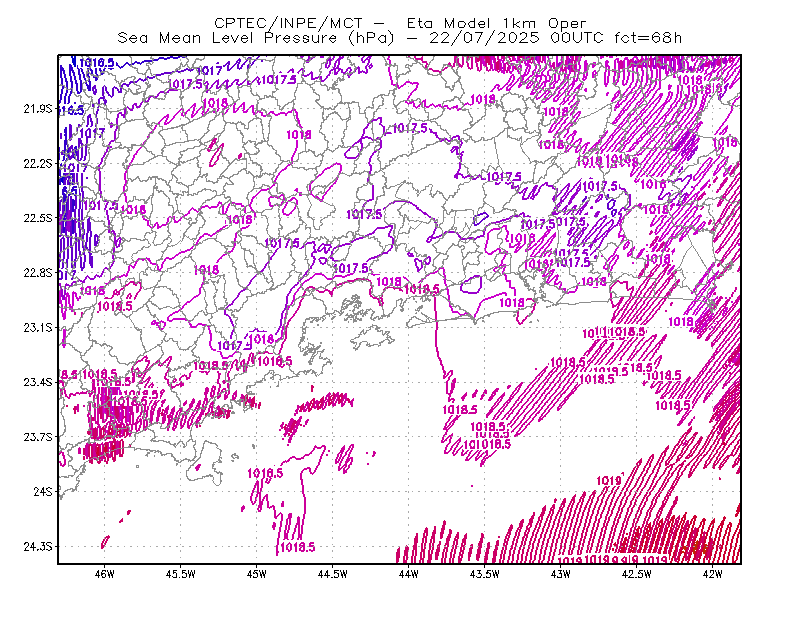Click the 45.5W longitude axis label
Image resolution: width=800 pixels, height=618 pixels.
pos(181,574)
